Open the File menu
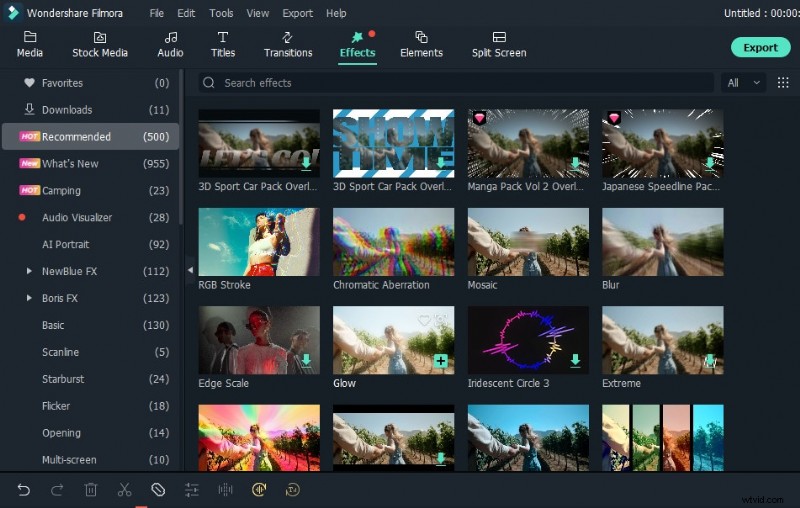The height and width of the screenshot is (508, 800). [x=157, y=13]
